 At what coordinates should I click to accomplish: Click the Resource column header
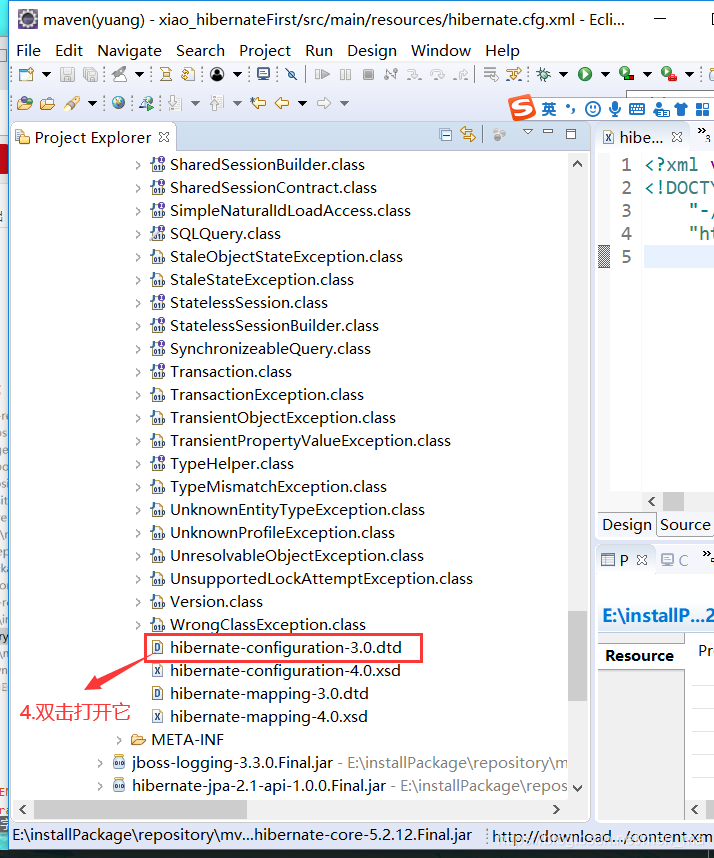point(640,656)
